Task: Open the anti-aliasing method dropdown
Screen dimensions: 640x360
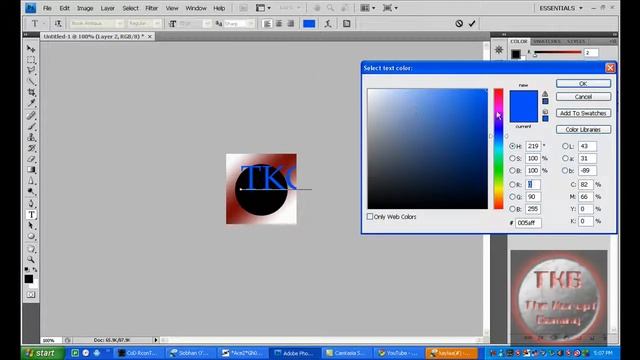Action: click(251, 24)
